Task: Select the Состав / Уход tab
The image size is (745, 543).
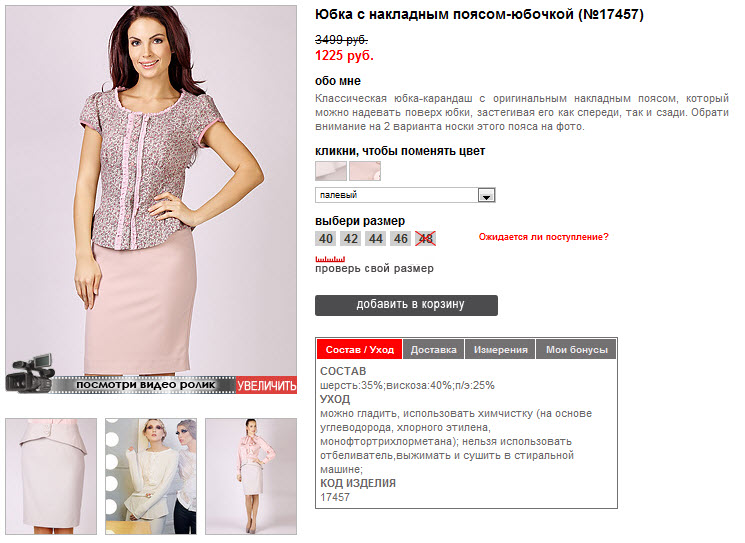Action: point(360,350)
